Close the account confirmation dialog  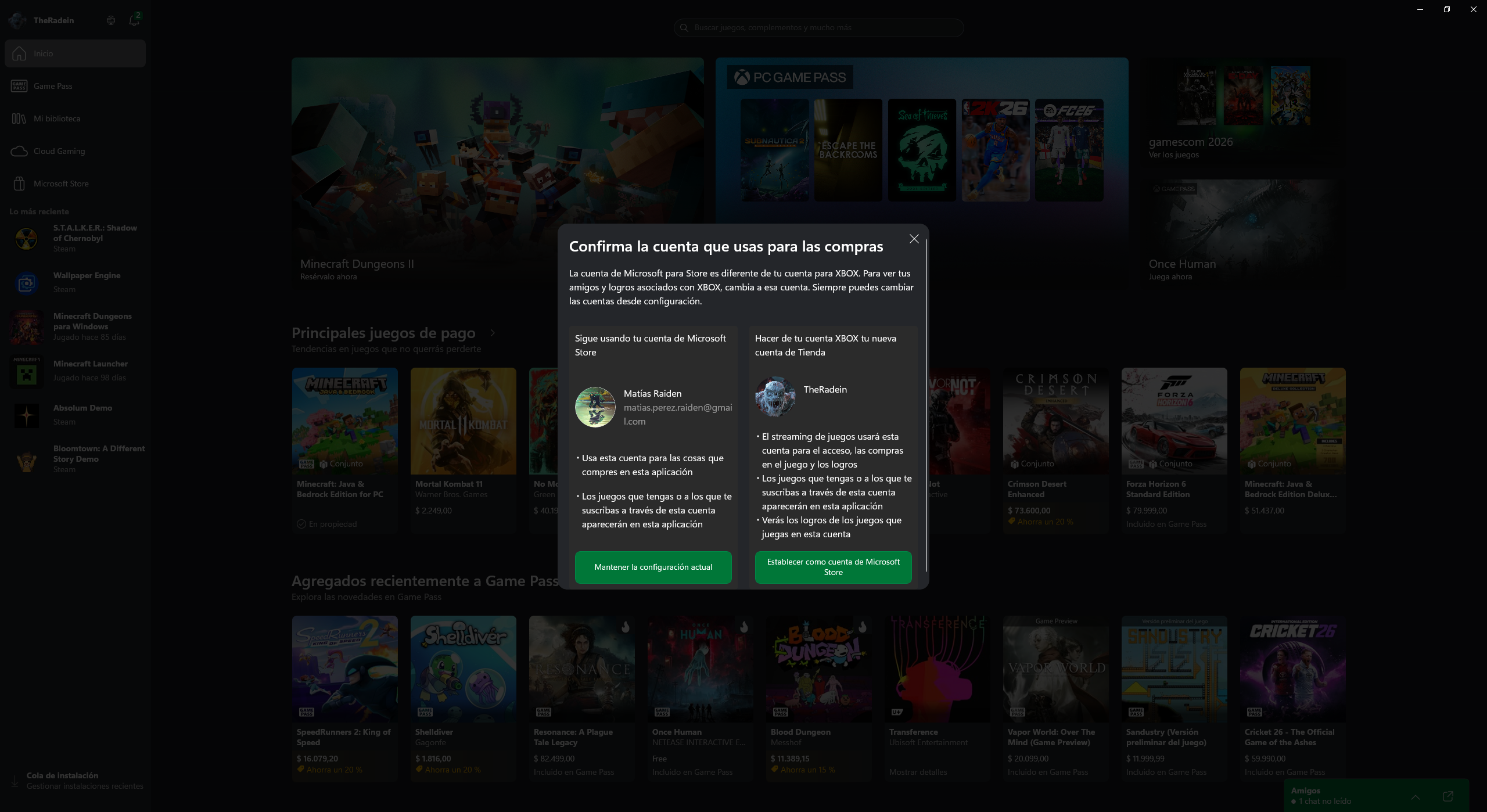pyautogui.click(x=914, y=239)
